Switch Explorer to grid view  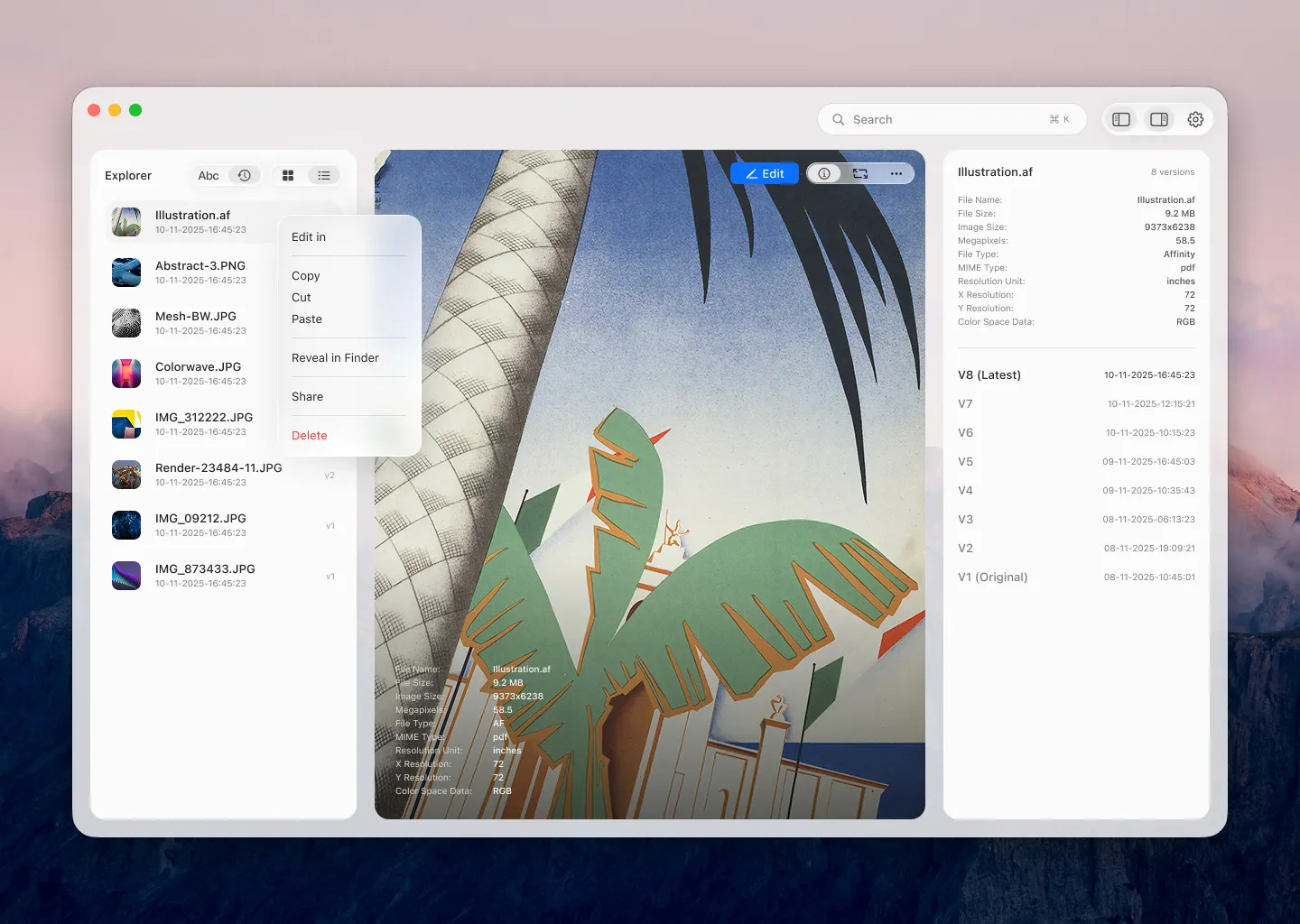point(288,176)
